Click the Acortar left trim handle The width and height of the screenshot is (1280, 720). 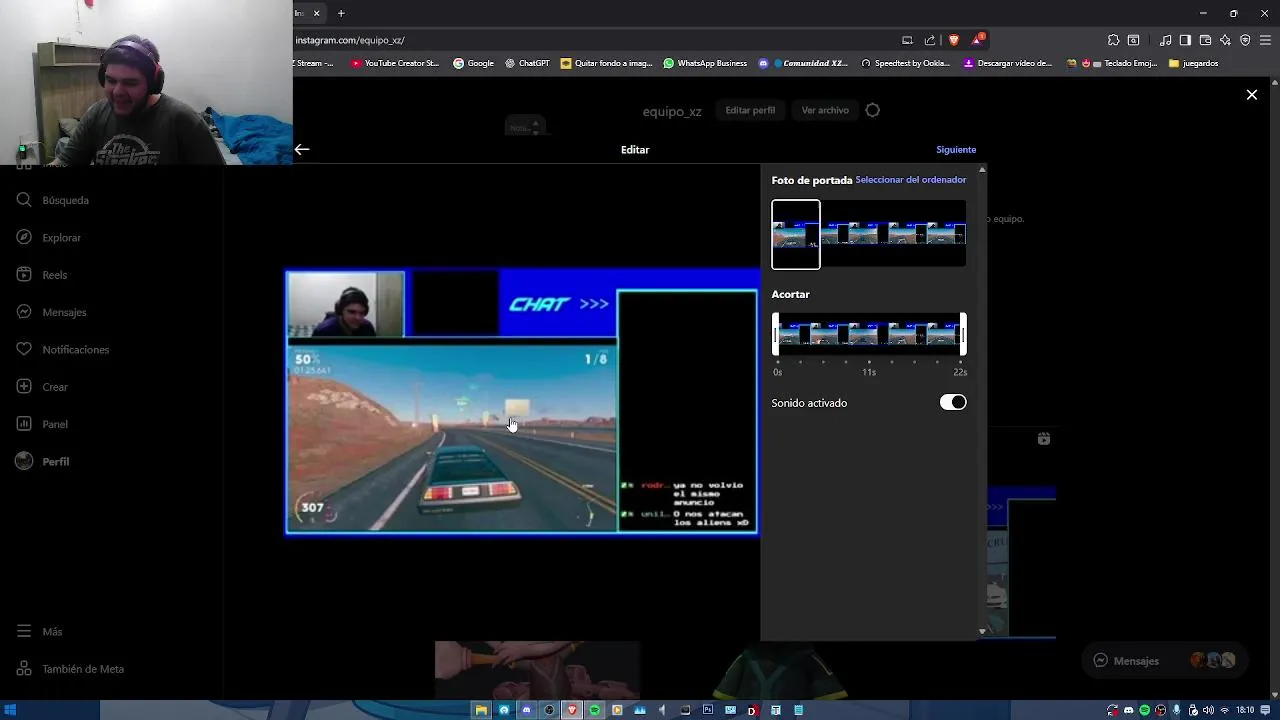point(775,334)
